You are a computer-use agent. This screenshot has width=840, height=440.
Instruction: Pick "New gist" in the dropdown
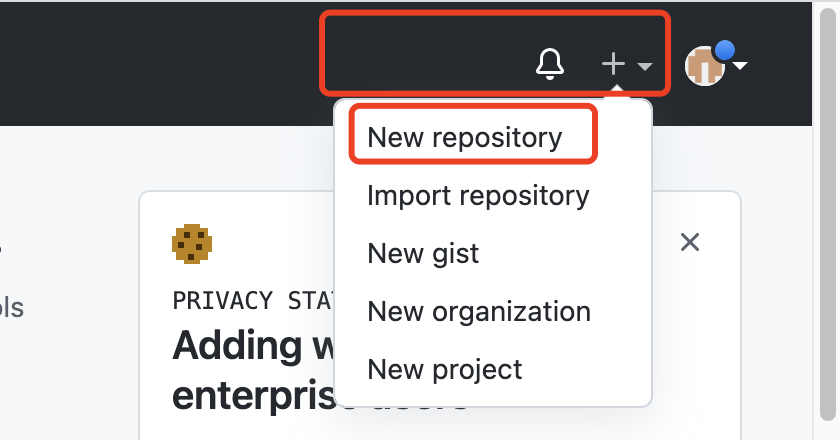click(x=423, y=253)
